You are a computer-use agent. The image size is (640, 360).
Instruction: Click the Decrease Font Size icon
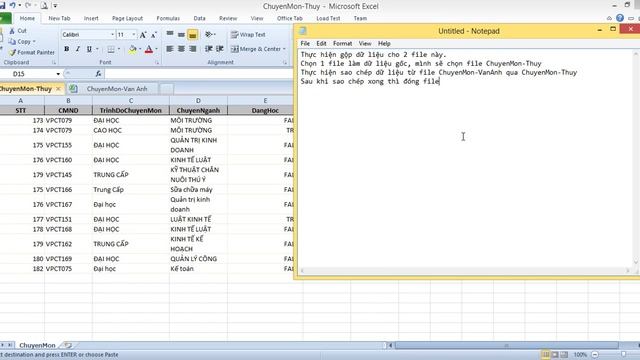click(x=154, y=35)
